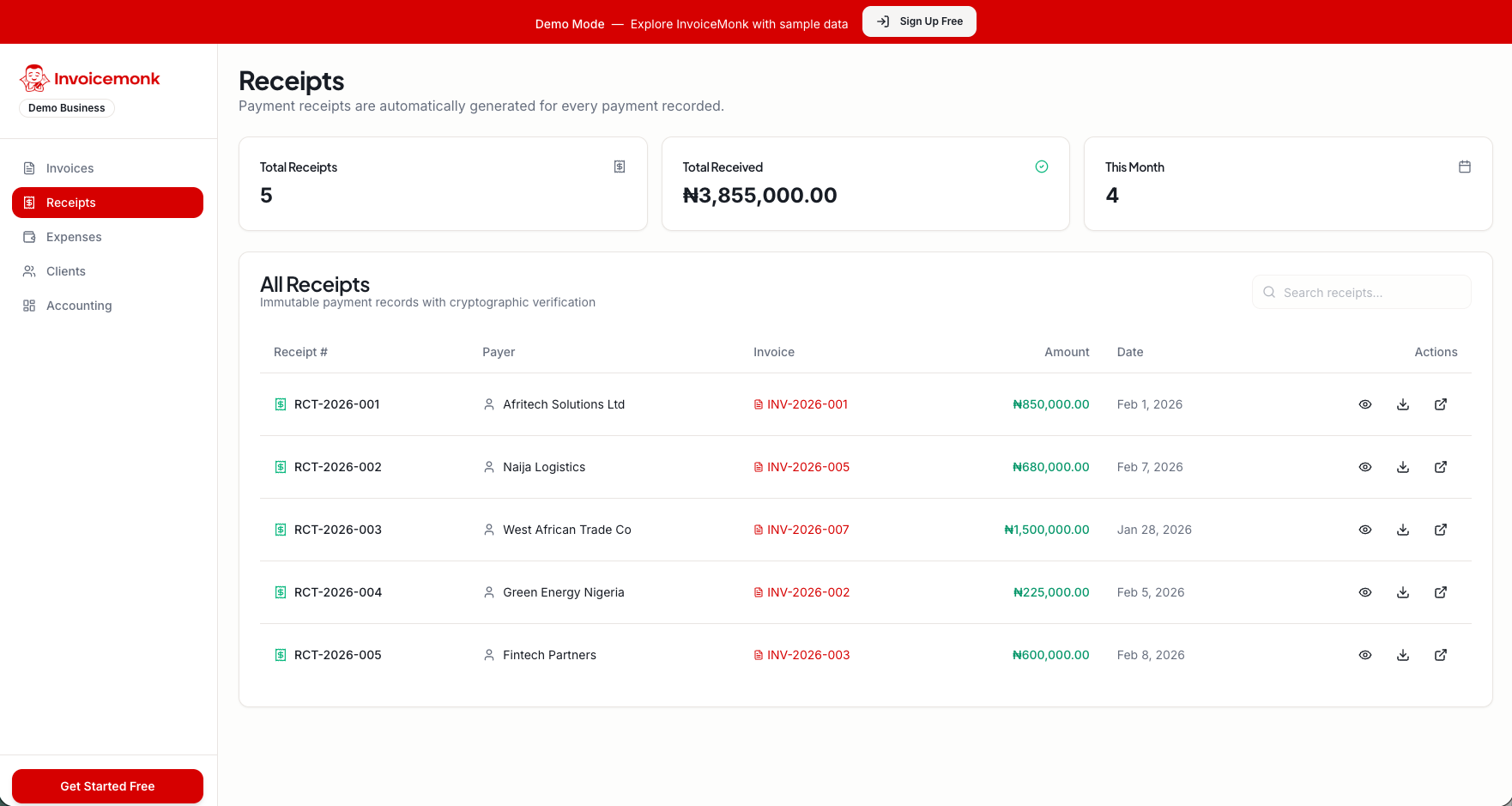Click the Invoicemonk monk logo
Screen dimensions: 1512x806
pos(34,78)
